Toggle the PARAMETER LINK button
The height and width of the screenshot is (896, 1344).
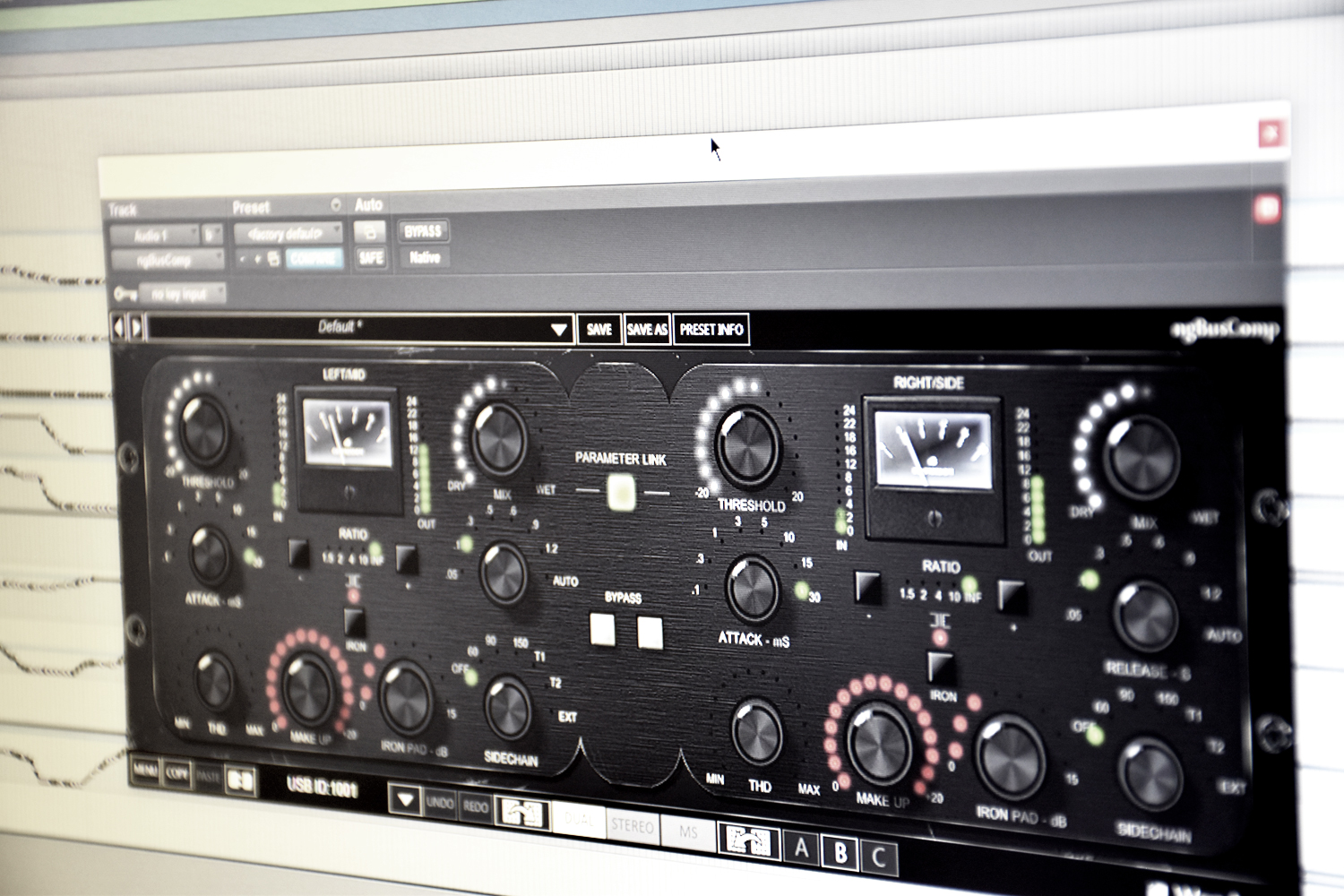621,493
